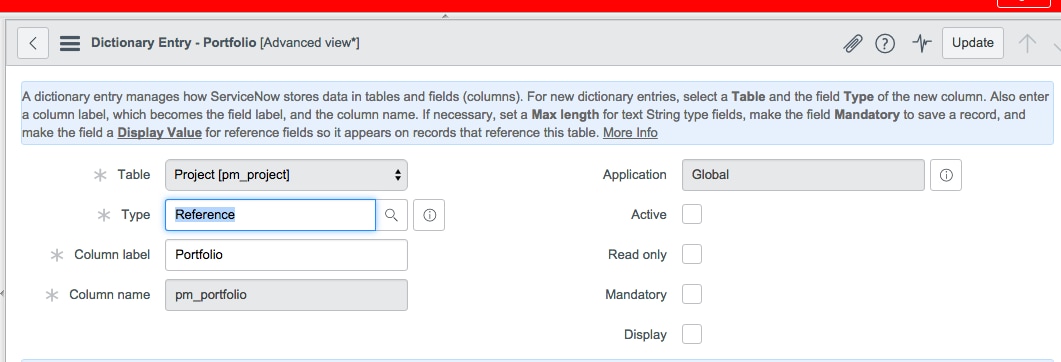Screen dimensions: 1061x362
Task: Toggle the Read only checkbox
Action: [x=692, y=254]
